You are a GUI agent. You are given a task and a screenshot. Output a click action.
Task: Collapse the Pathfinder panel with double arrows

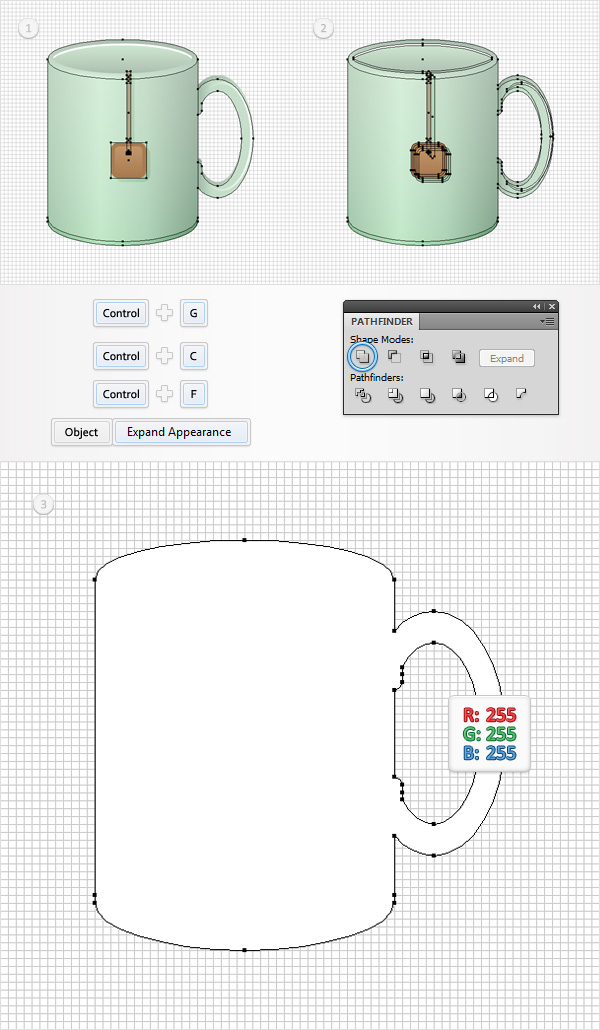tap(537, 306)
